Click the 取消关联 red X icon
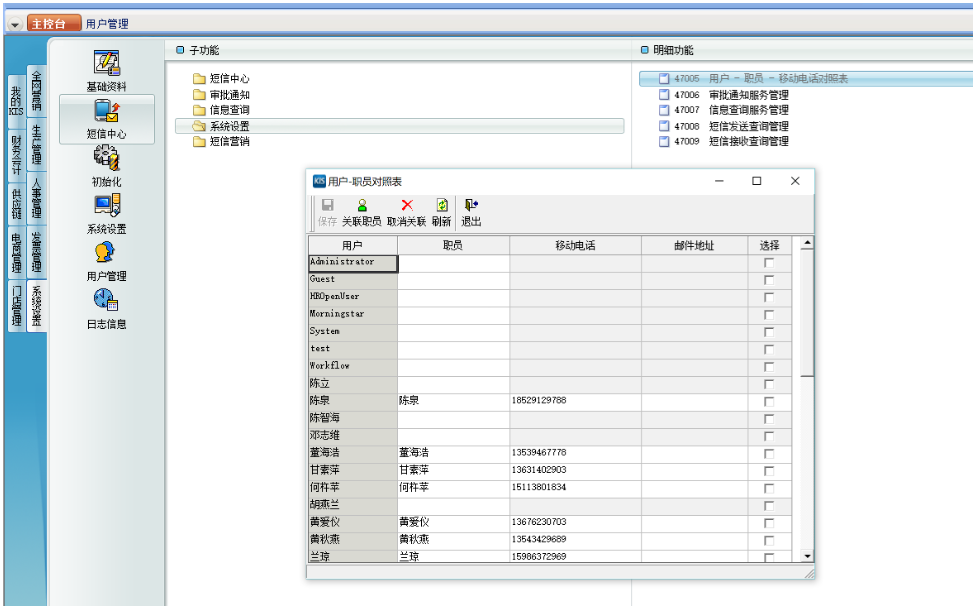 pos(406,211)
